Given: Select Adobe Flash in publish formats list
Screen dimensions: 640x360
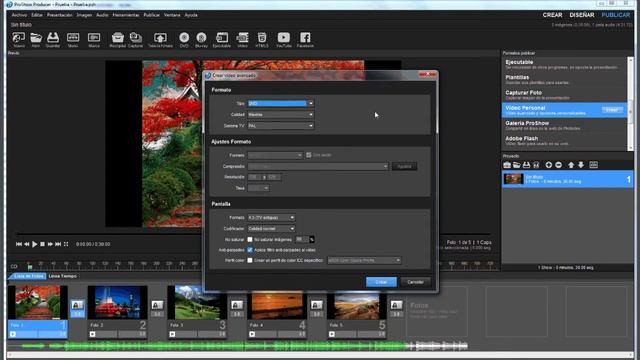Looking at the screenshot, I should [x=564, y=141].
